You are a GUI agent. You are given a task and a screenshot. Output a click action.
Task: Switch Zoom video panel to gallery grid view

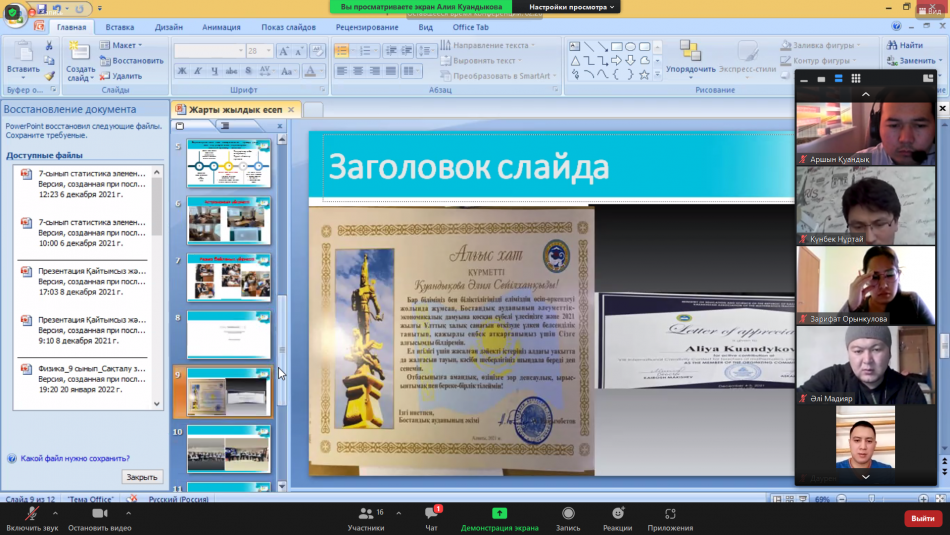(x=855, y=78)
